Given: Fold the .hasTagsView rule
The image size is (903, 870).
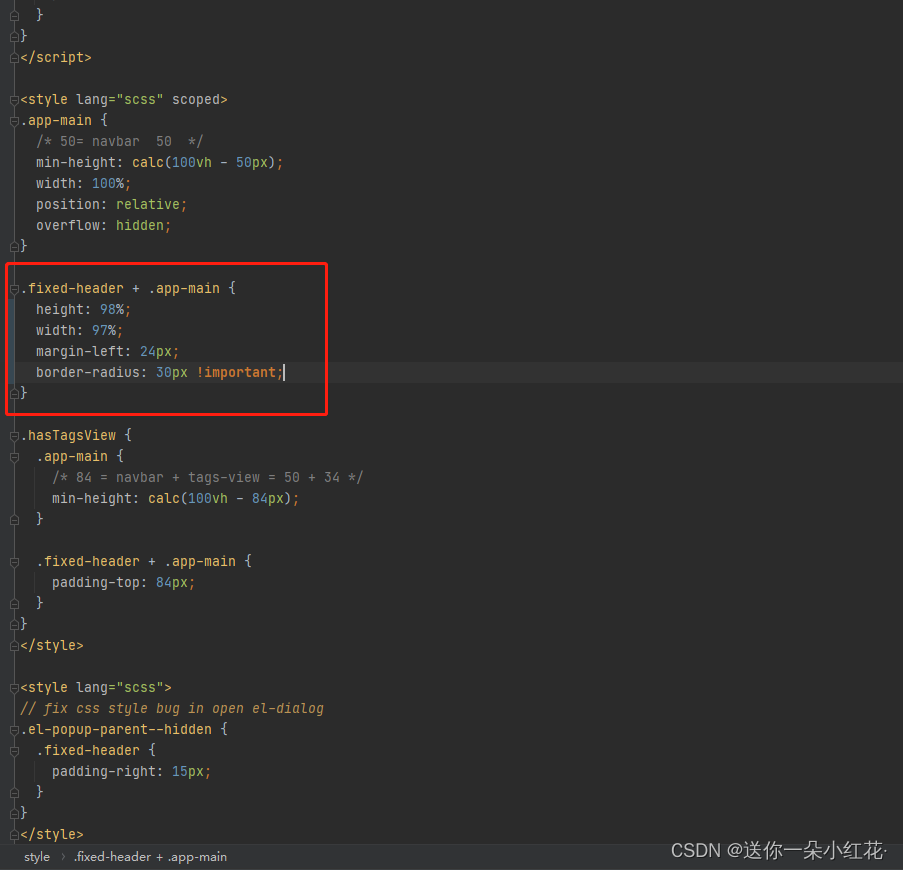Looking at the screenshot, I should point(14,436).
